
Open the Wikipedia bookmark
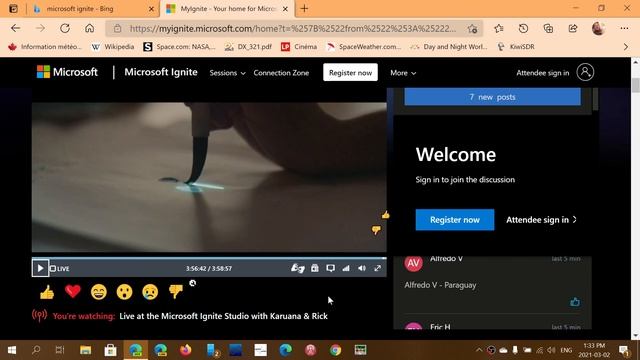[x=113, y=47]
